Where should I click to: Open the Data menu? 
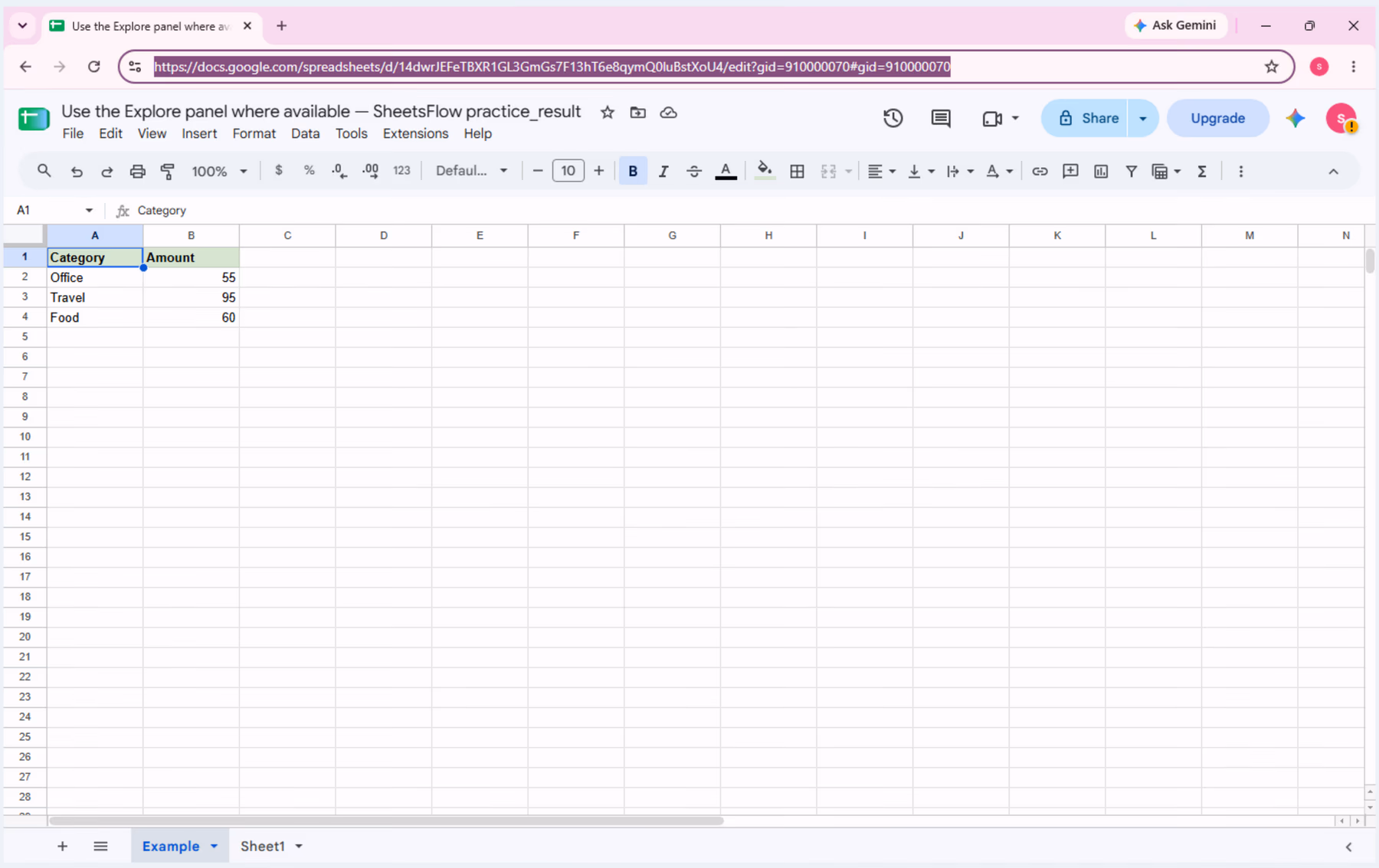[305, 133]
